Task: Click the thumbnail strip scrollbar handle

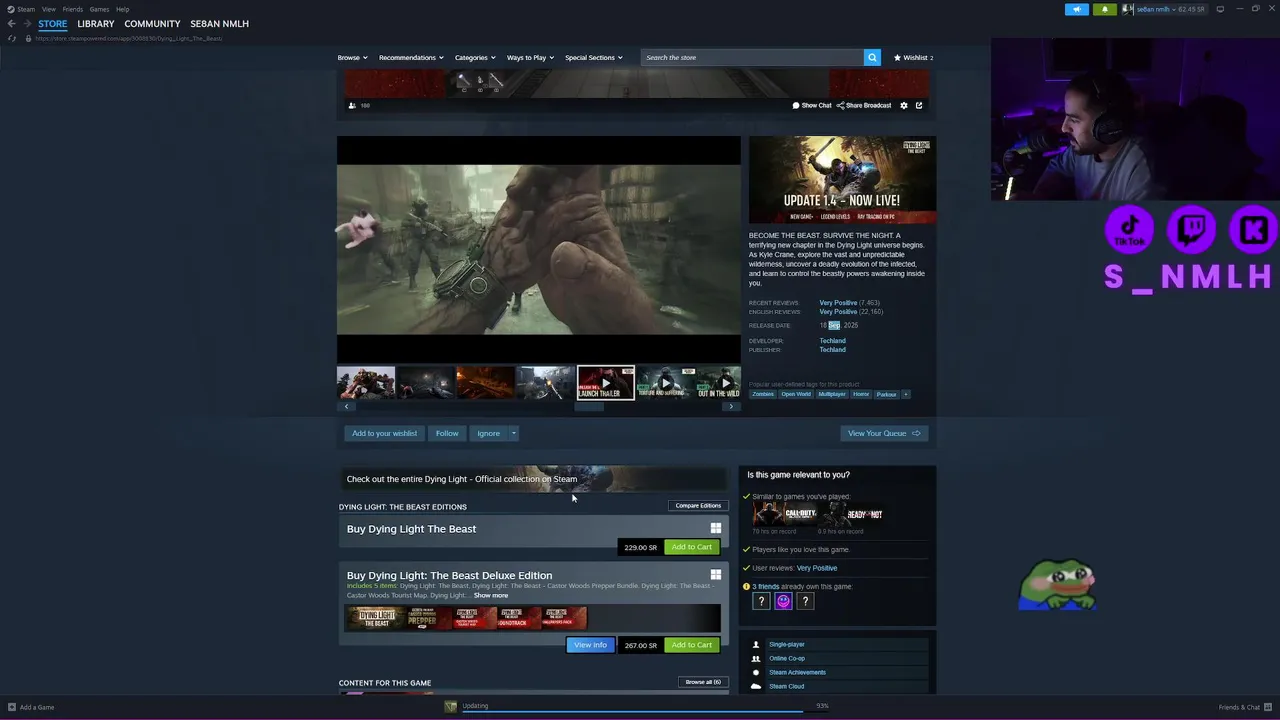Action: click(589, 407)
